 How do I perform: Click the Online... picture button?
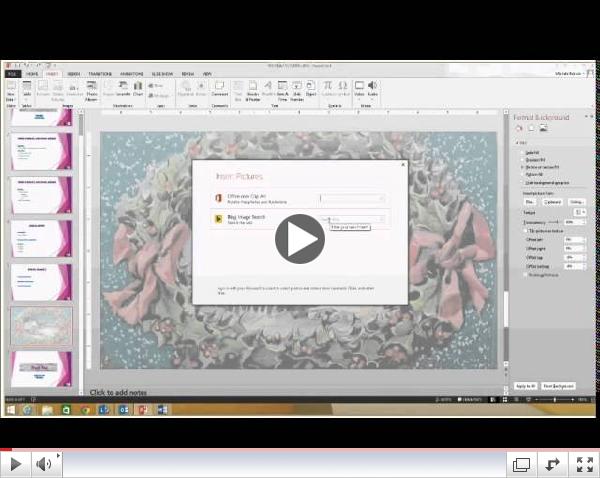coord(576,202)
